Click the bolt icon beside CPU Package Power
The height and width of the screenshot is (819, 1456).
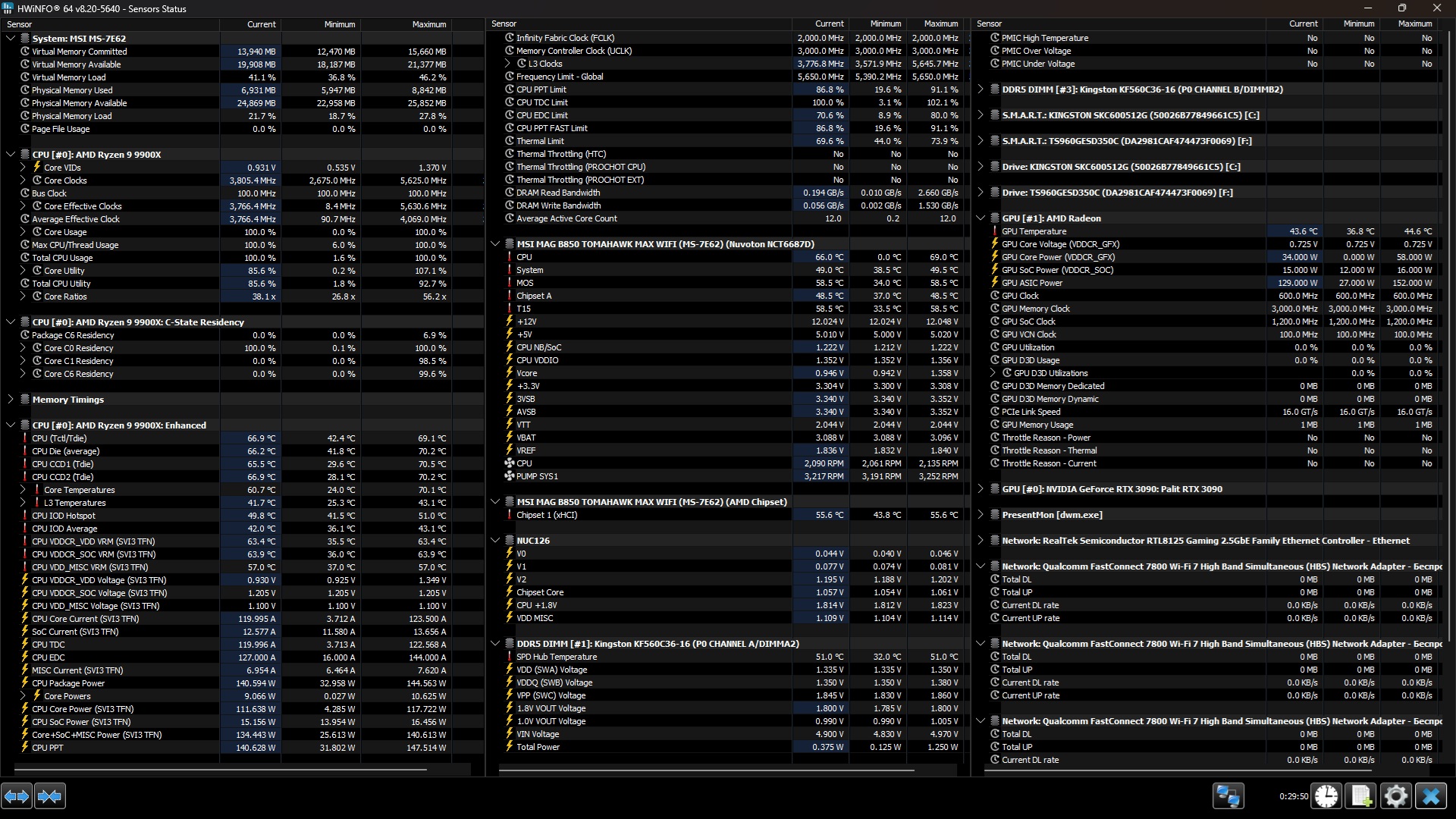pyautogui.click(x=25, y=683)
